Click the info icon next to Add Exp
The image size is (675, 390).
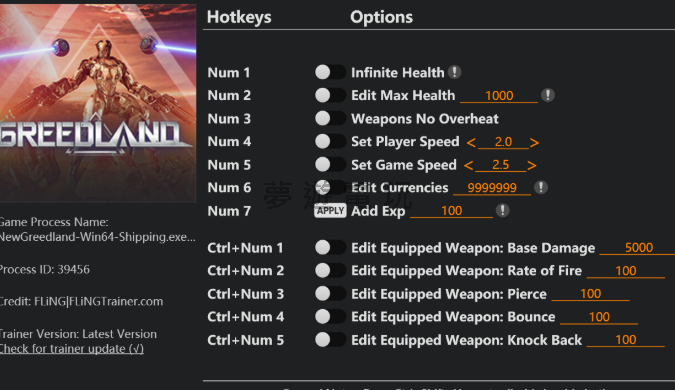coord(502,210)
